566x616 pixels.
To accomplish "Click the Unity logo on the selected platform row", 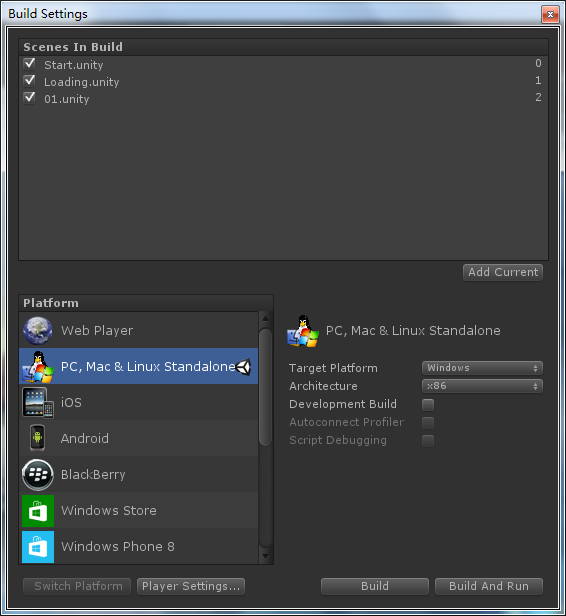I will (x=244, y=367).
